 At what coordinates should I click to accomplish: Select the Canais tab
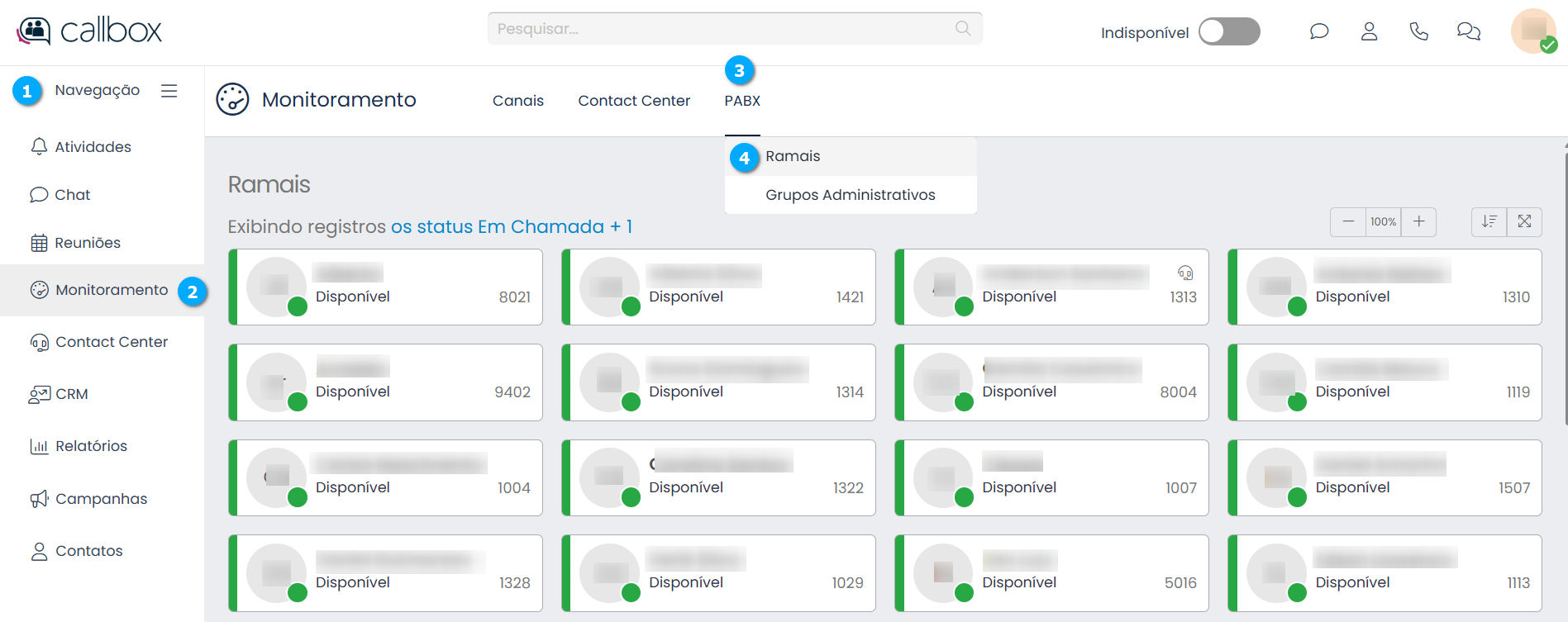tap(518, 101)
